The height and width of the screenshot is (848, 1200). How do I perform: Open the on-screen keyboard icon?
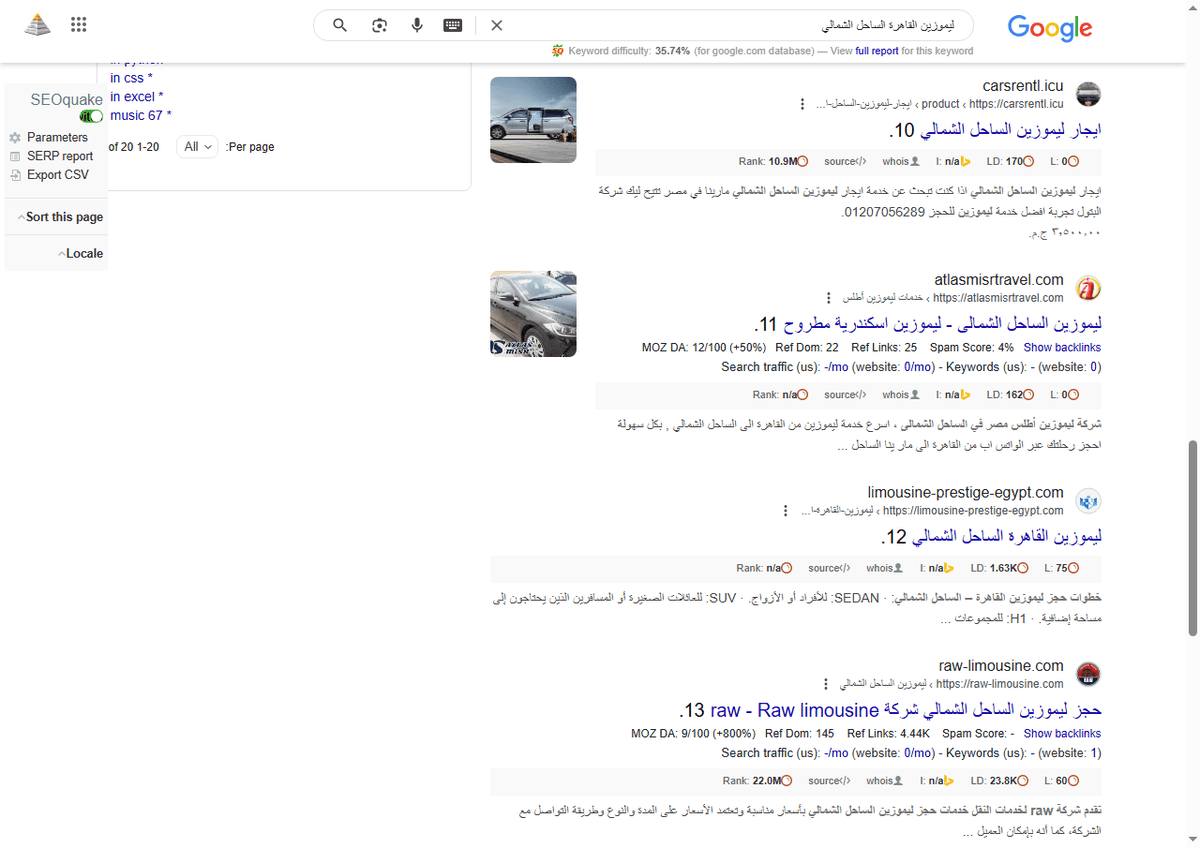[x=453, y=25]
